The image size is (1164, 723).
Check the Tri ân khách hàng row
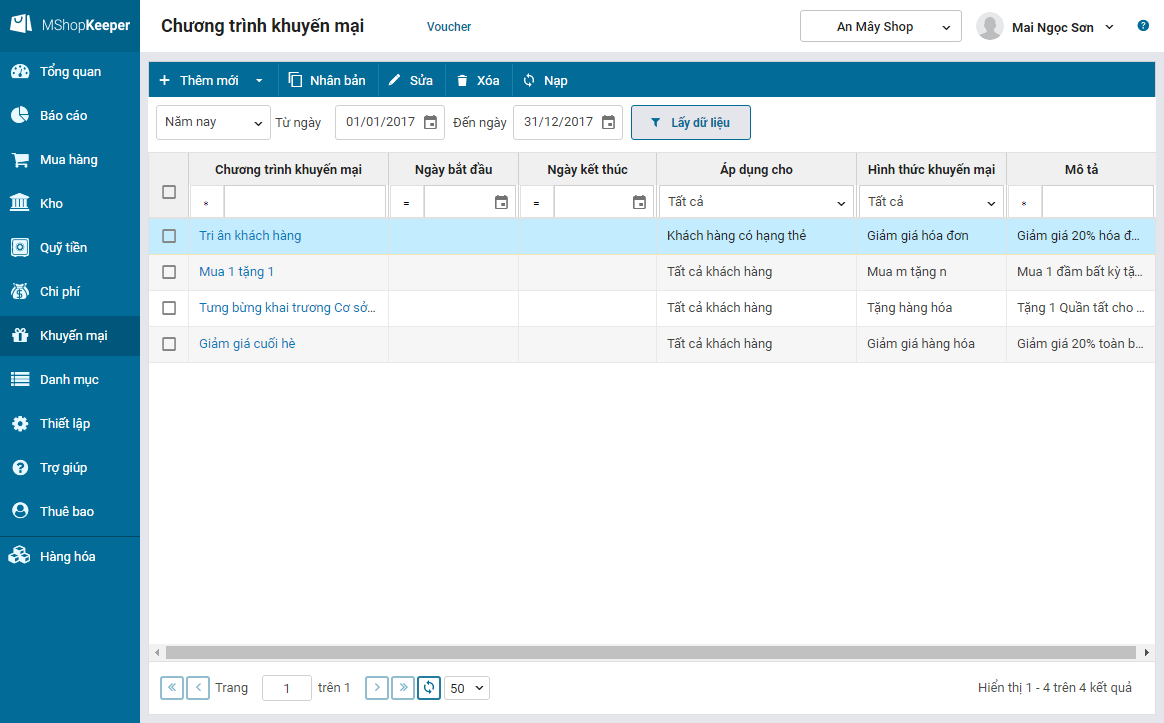point(169,236)
